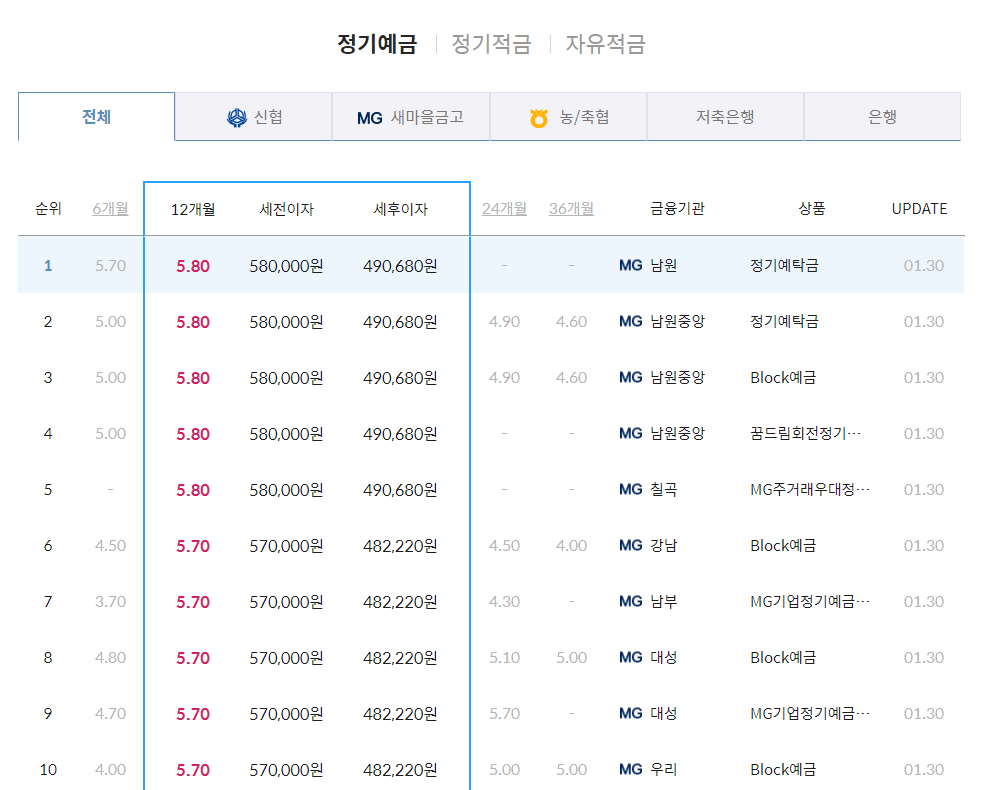989x790 pixels.
Task: Click 4.70 six-month rate in rank 9 row
Action: tap(110, 714)
